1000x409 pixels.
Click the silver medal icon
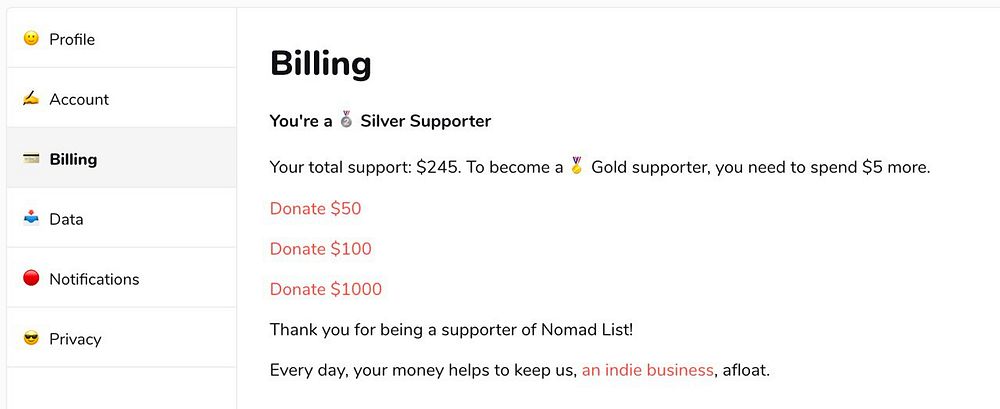[x=346, y=121]
